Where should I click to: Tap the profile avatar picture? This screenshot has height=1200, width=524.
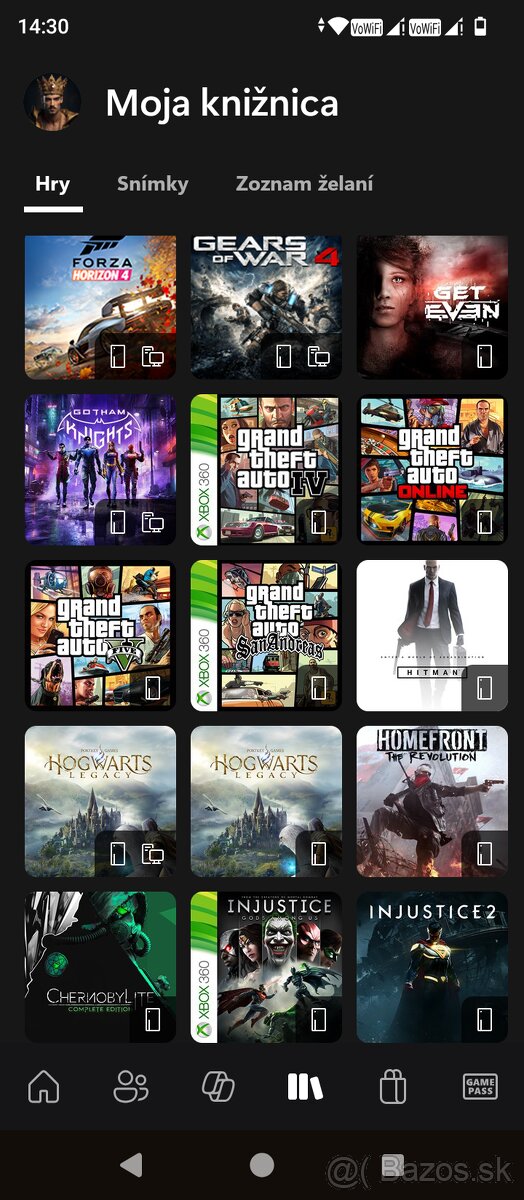coord(52,102)
